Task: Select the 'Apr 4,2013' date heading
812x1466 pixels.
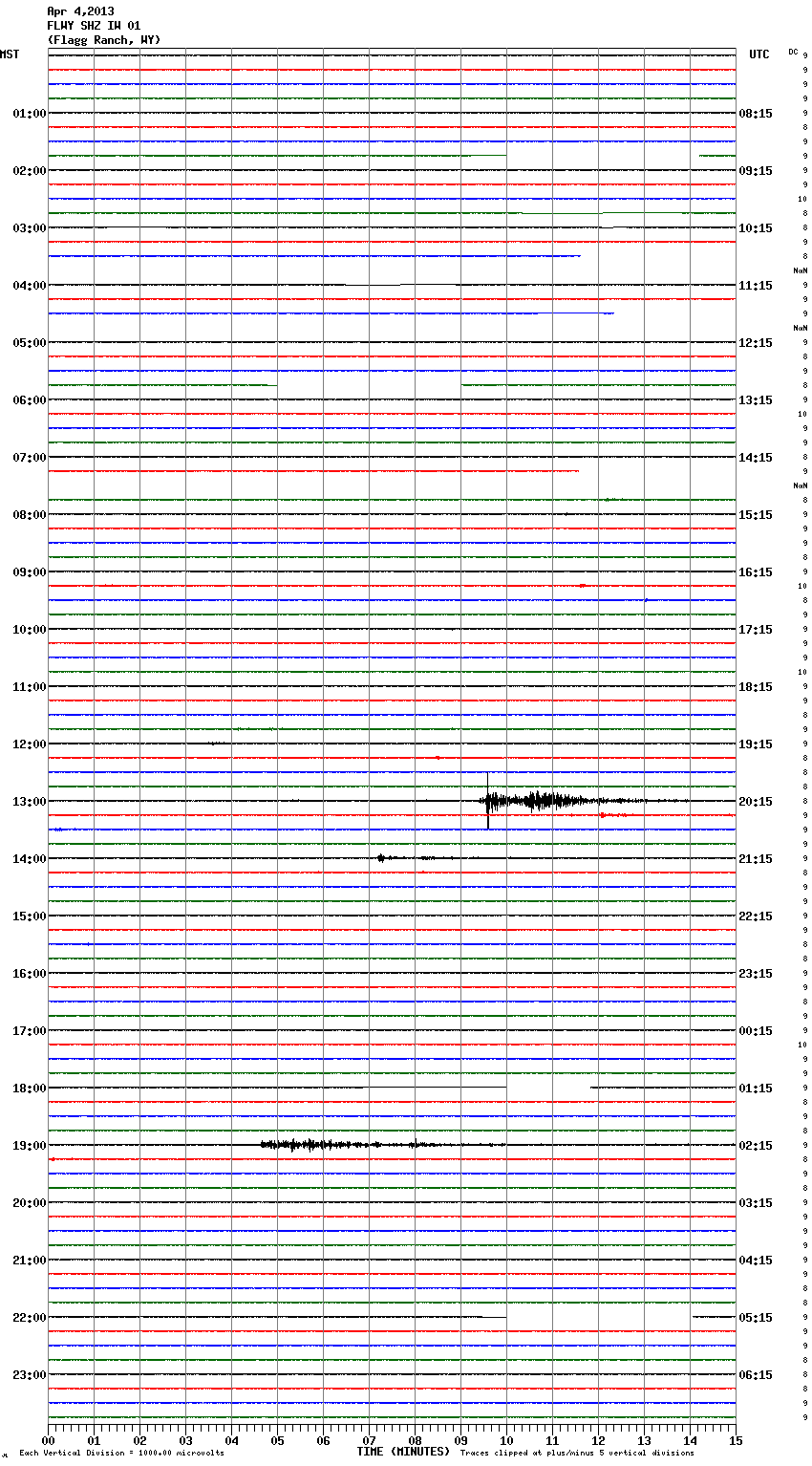Action: coord(80,11)
